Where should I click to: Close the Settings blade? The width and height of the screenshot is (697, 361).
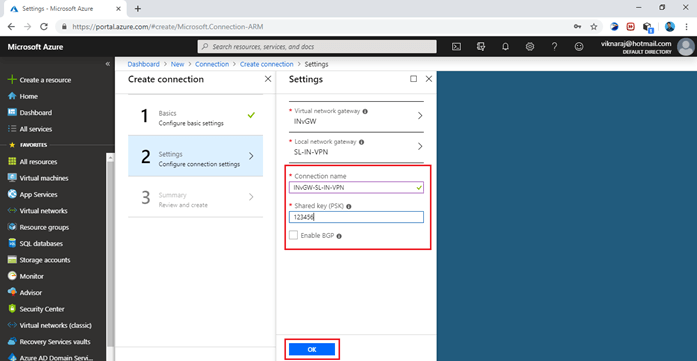(429, 79)
